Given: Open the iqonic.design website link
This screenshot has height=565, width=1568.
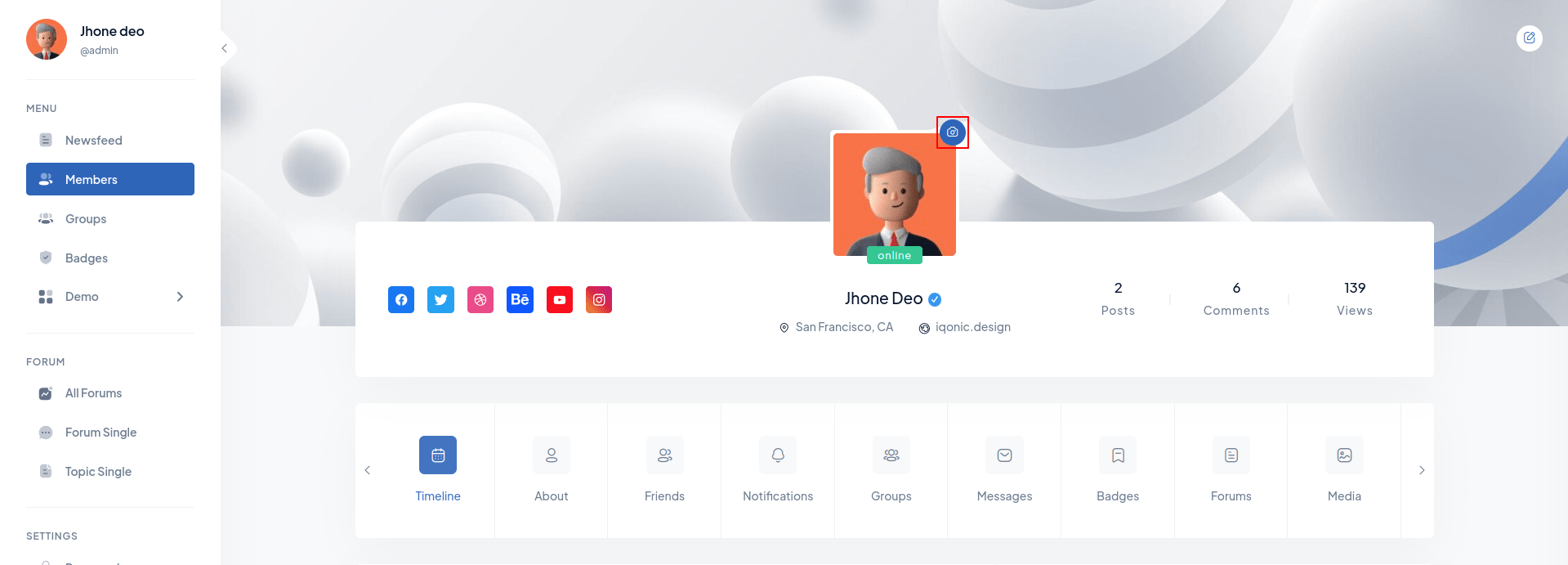Looking at the screenshot, I should (973, 327).
